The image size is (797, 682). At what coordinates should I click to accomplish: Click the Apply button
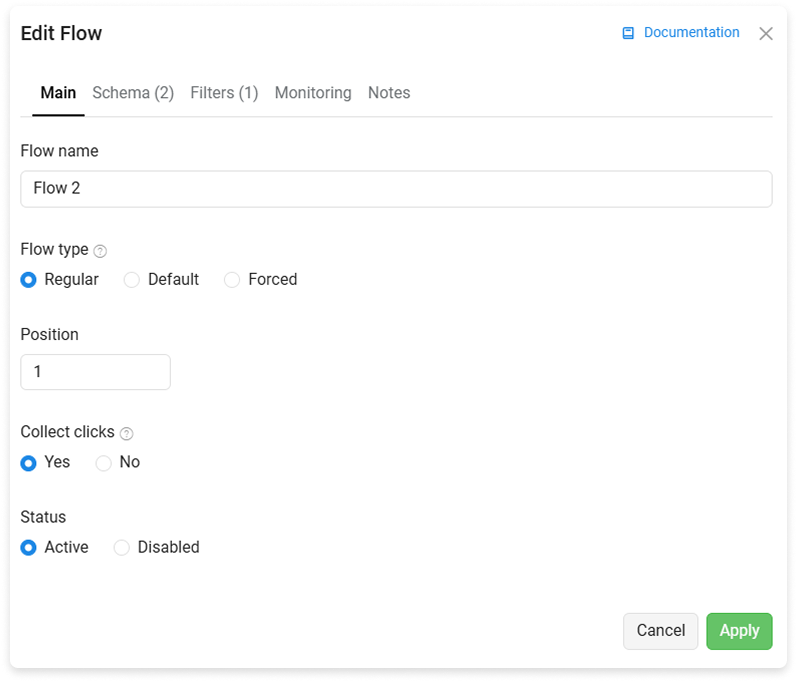[739, 631]
